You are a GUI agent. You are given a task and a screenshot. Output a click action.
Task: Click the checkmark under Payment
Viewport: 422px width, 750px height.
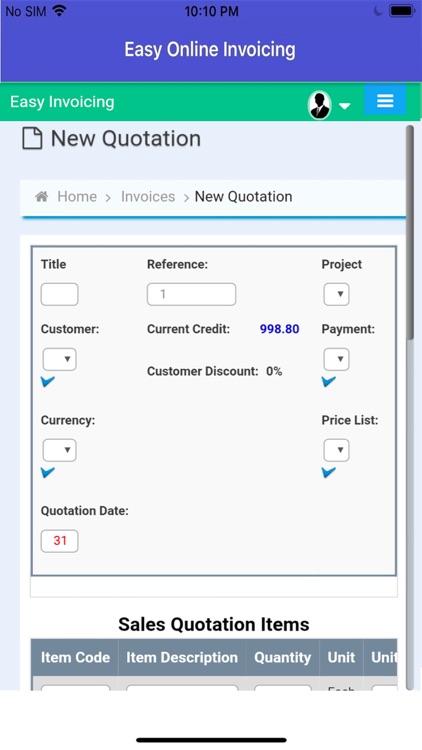coord(329,382)
